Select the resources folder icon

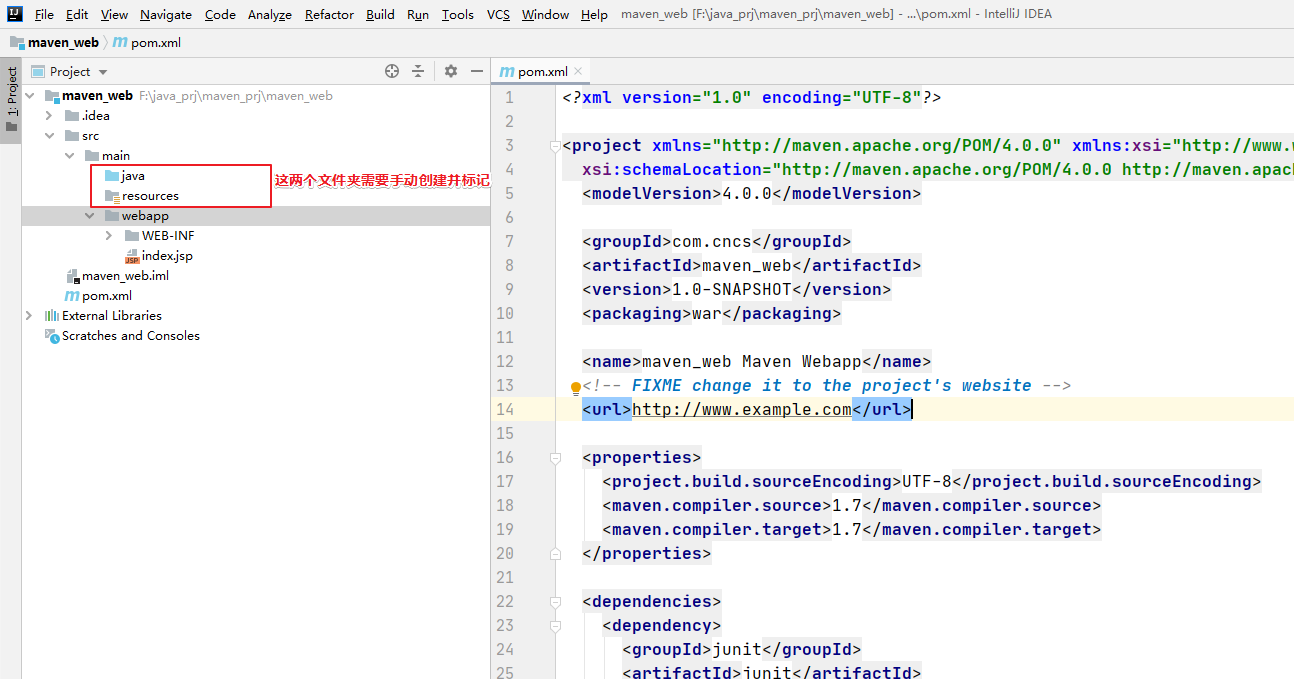111,196
